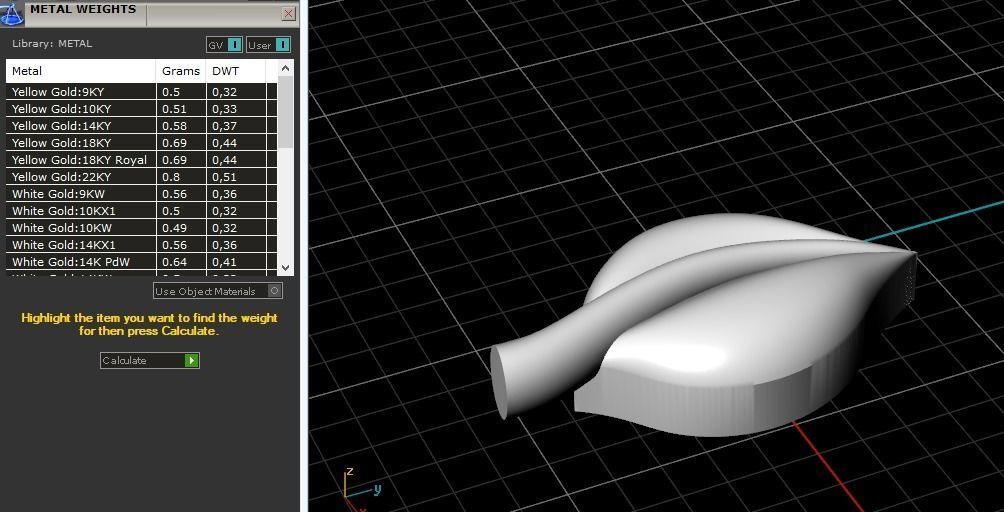This screenshot has width=1004, height=512.
Task: Select the White Gold:10KW row
Action: click(x=142, y=228)
